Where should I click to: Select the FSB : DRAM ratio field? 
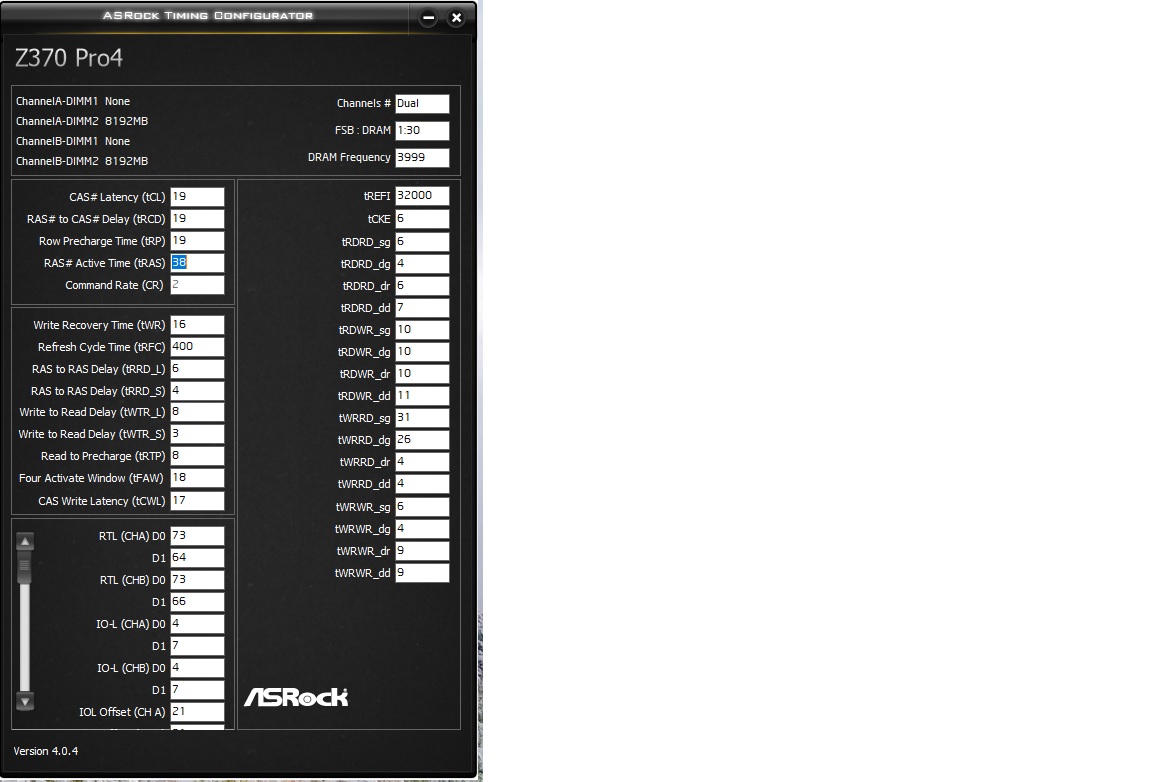click(x=422, y=131)
